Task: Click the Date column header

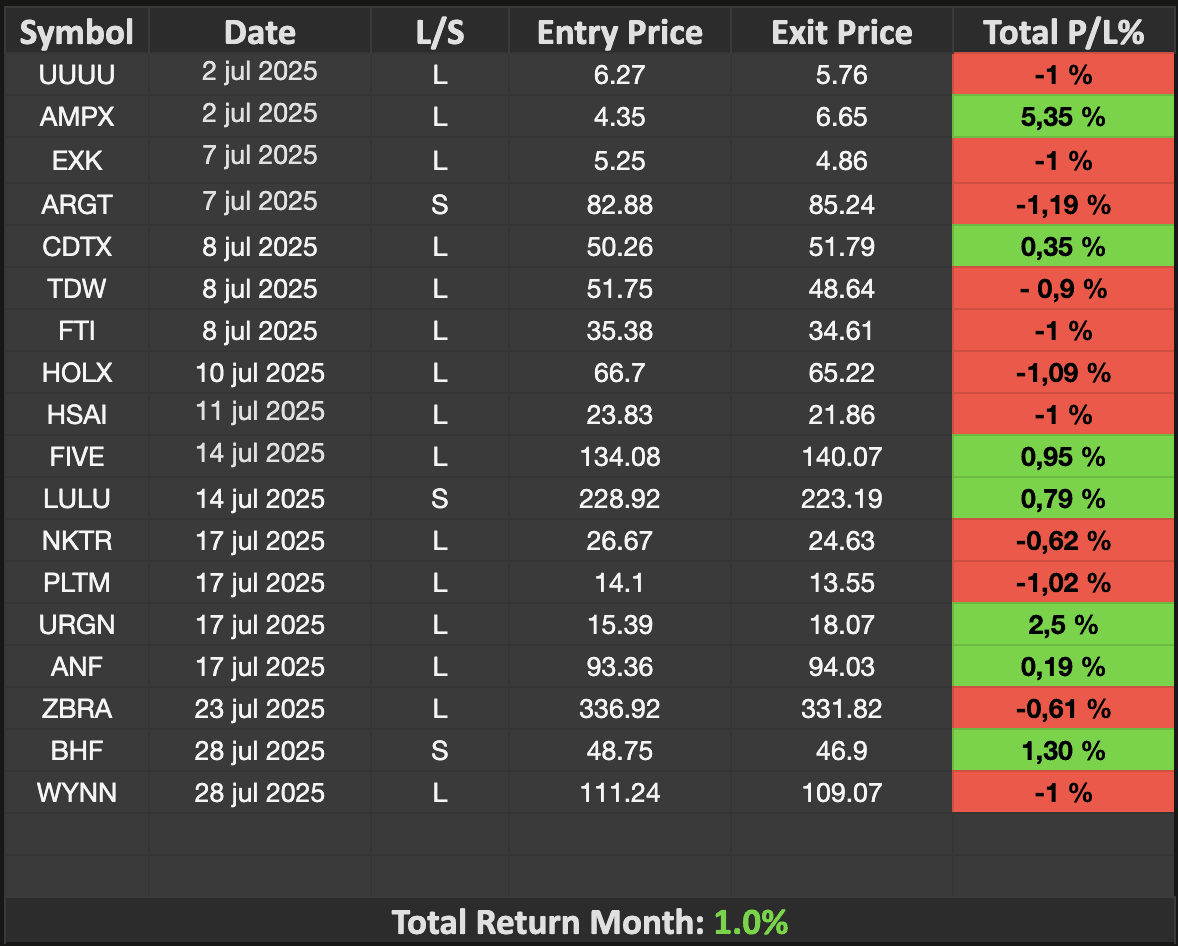Action: 260,32
